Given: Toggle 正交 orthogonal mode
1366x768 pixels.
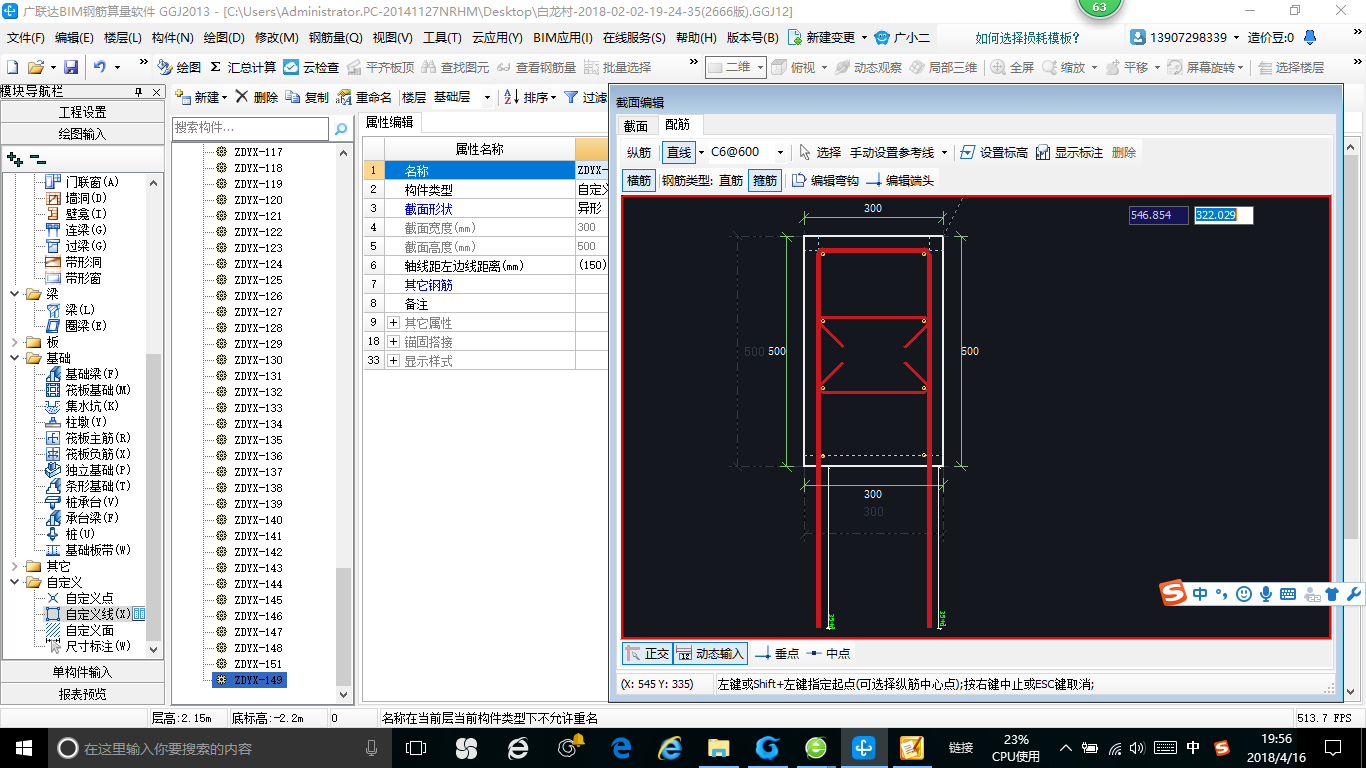Looking at the screenshot, I should coord(647,653).
